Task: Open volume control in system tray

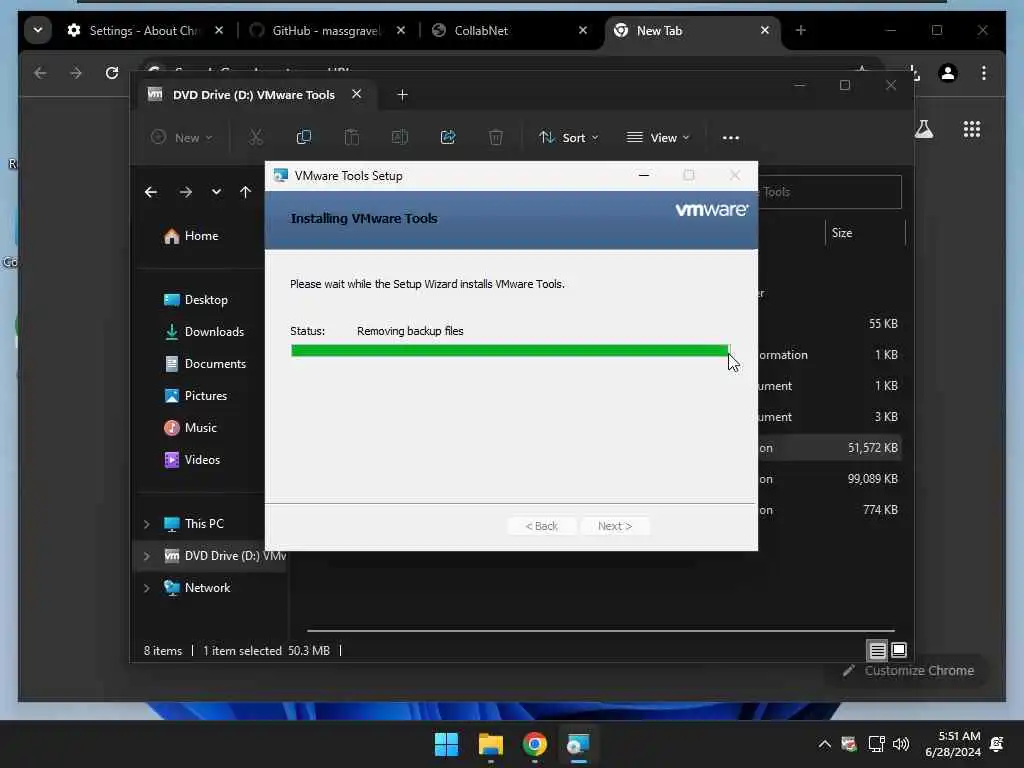Action: [901, 744]
